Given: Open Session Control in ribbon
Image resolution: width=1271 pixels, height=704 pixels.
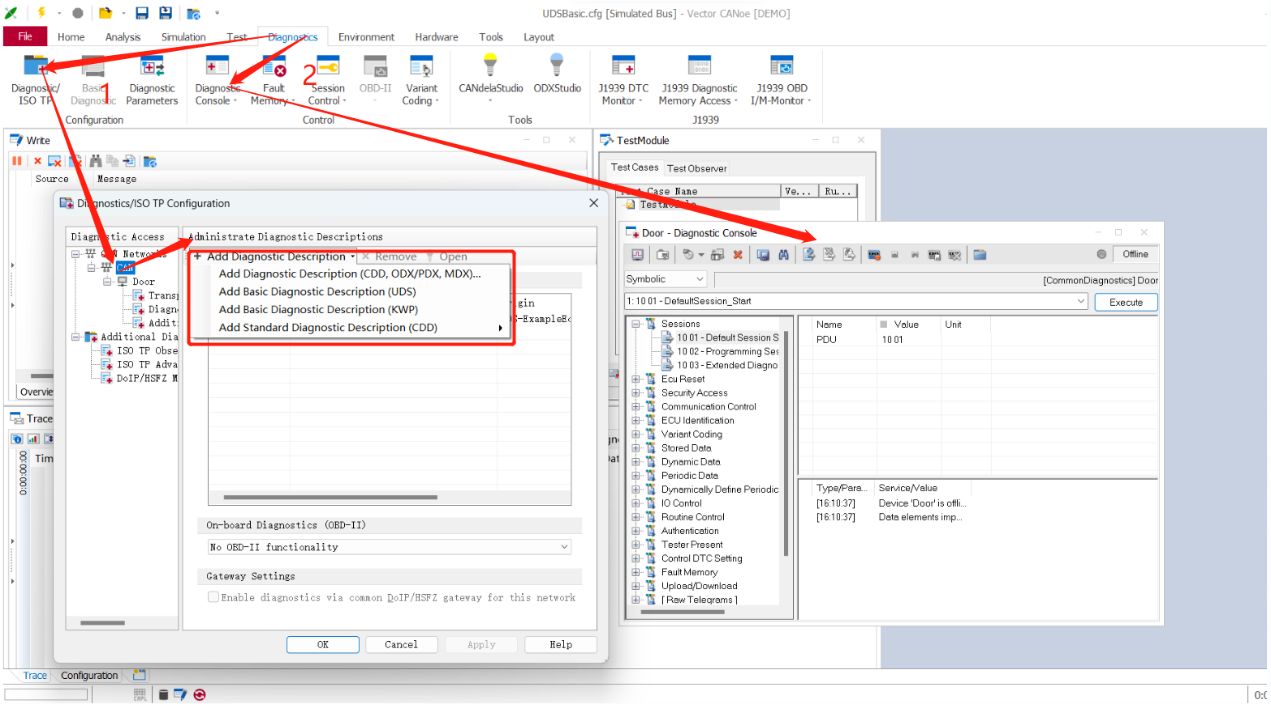Looking at the screenshot, I should pos(327,80).
